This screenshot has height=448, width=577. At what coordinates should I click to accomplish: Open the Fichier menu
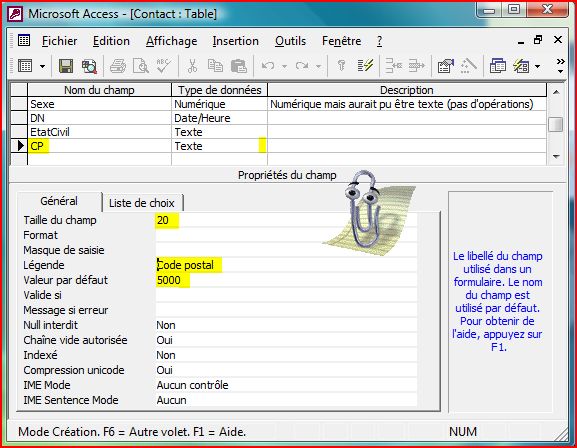click(x=60, y=41)
